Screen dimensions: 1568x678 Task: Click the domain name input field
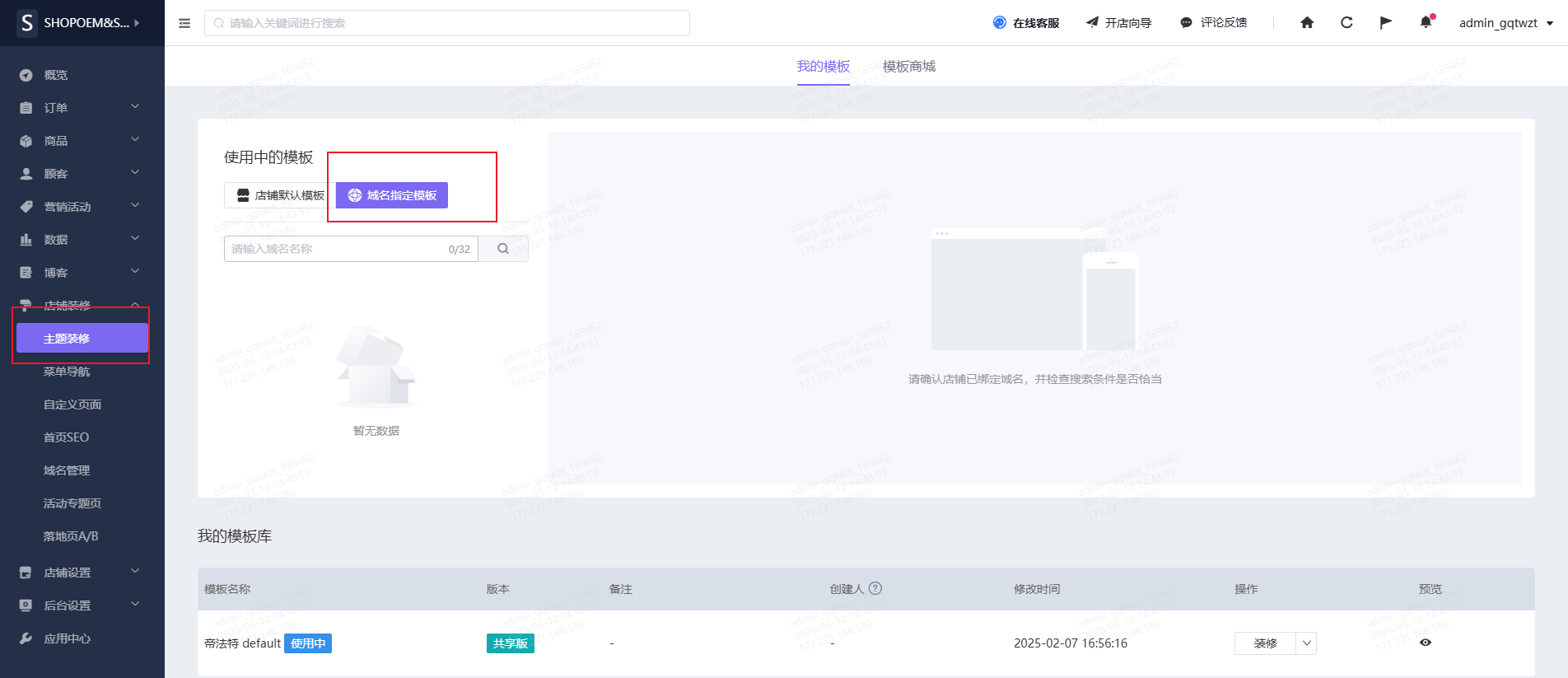[351, 249]
